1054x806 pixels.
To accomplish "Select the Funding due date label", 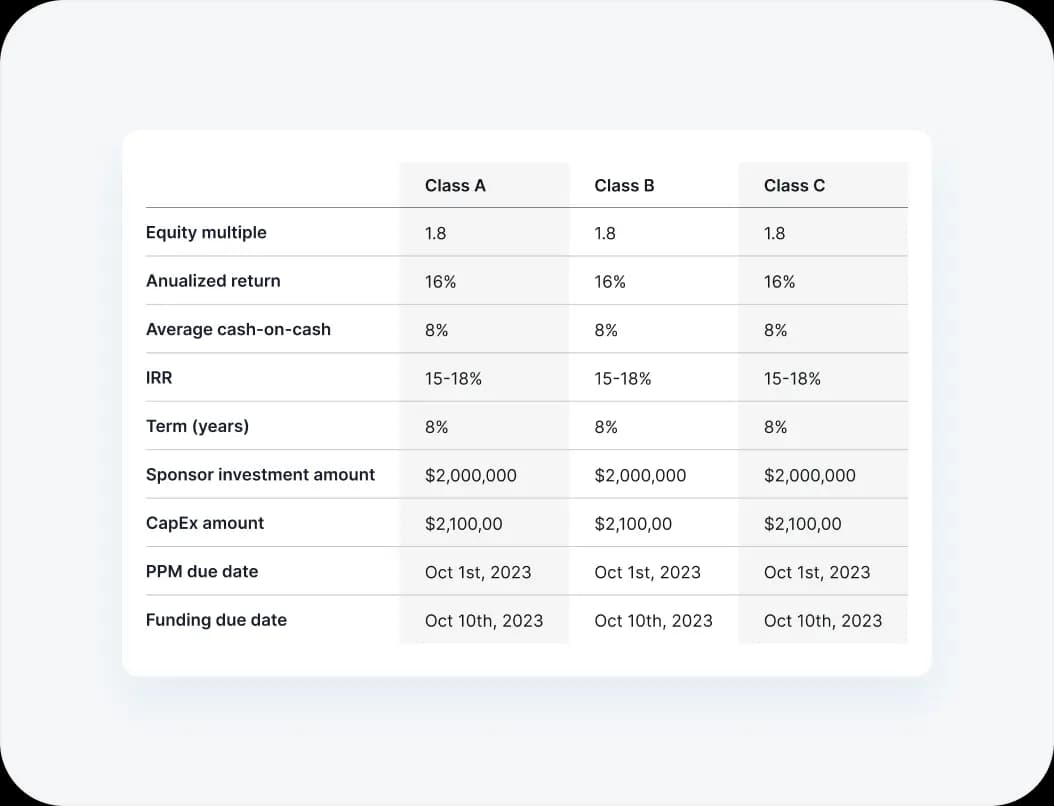I will [216, 620].
